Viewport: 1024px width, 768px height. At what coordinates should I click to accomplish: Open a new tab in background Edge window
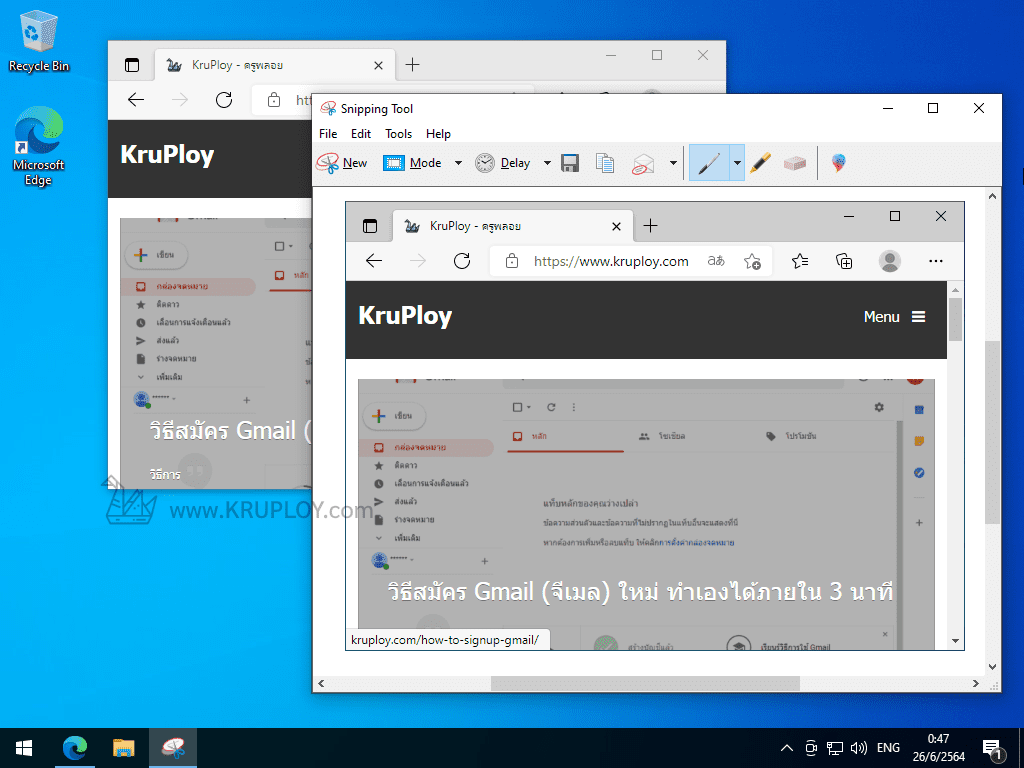click(412, 65)
